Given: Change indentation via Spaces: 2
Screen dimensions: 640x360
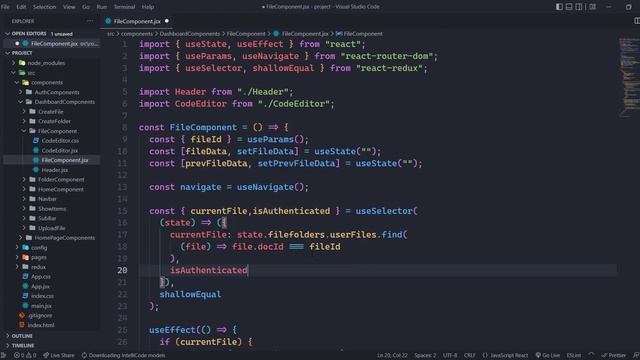Looking at the screenshot, I should [424, 355].
